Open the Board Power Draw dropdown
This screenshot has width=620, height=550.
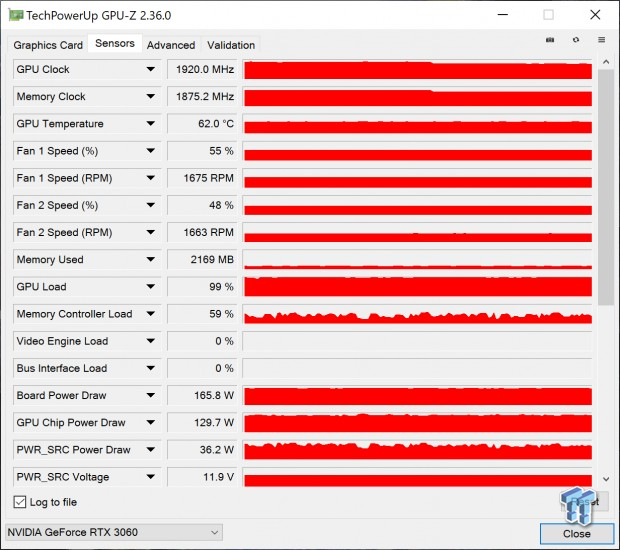pos(150,395)
